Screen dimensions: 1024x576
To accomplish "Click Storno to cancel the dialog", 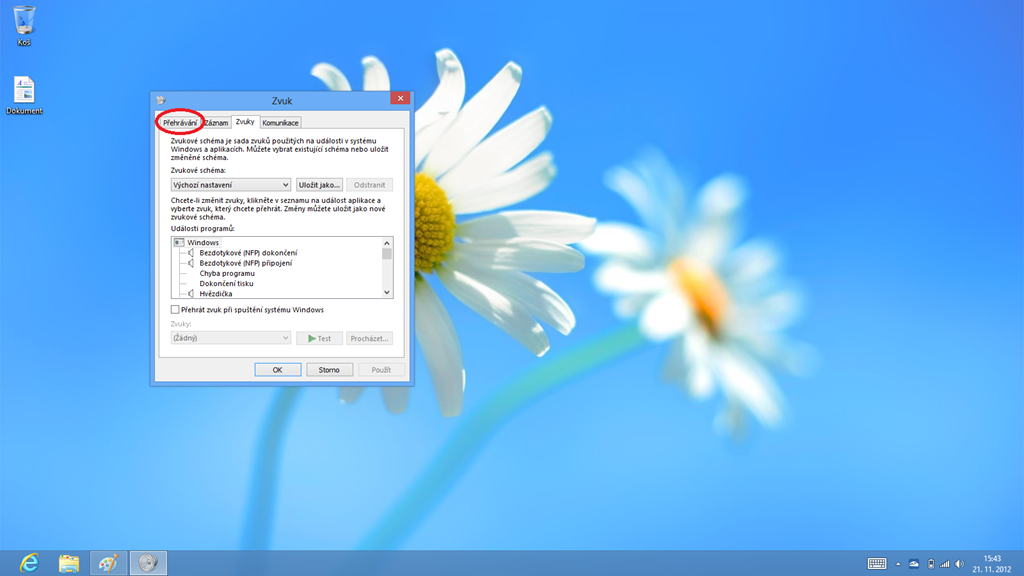I will 329,370.
